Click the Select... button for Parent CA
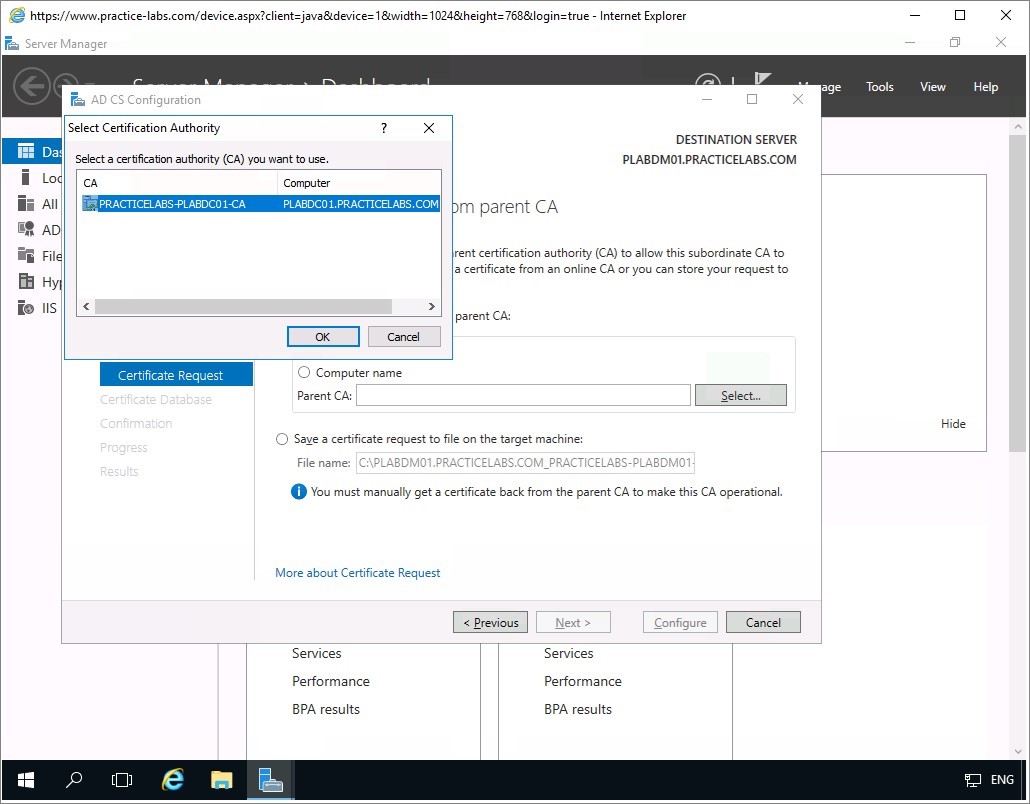This screenshot has height=804, width=1030. point(740,395)
